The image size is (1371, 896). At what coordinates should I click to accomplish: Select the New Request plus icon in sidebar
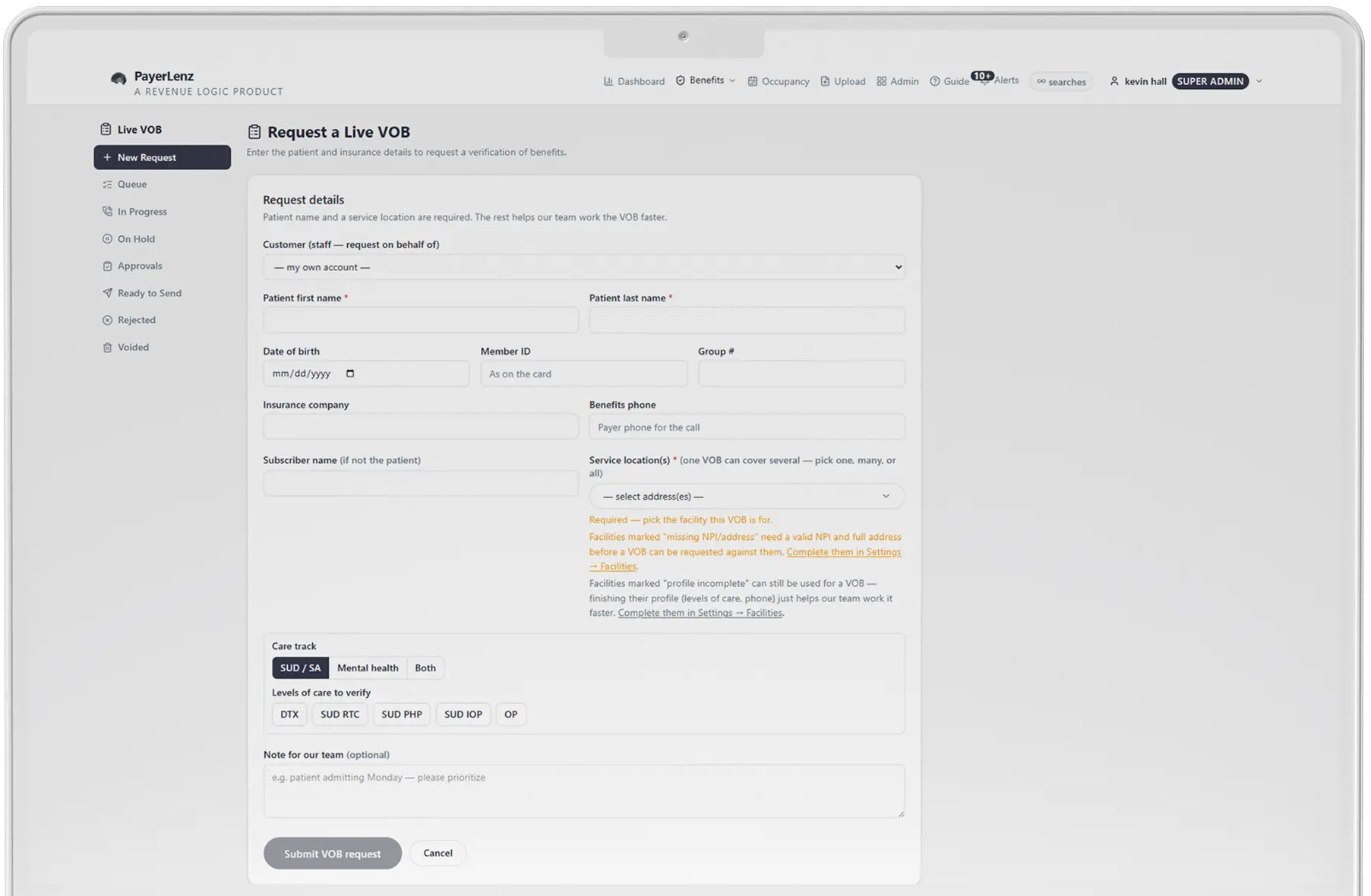(107, 157)
